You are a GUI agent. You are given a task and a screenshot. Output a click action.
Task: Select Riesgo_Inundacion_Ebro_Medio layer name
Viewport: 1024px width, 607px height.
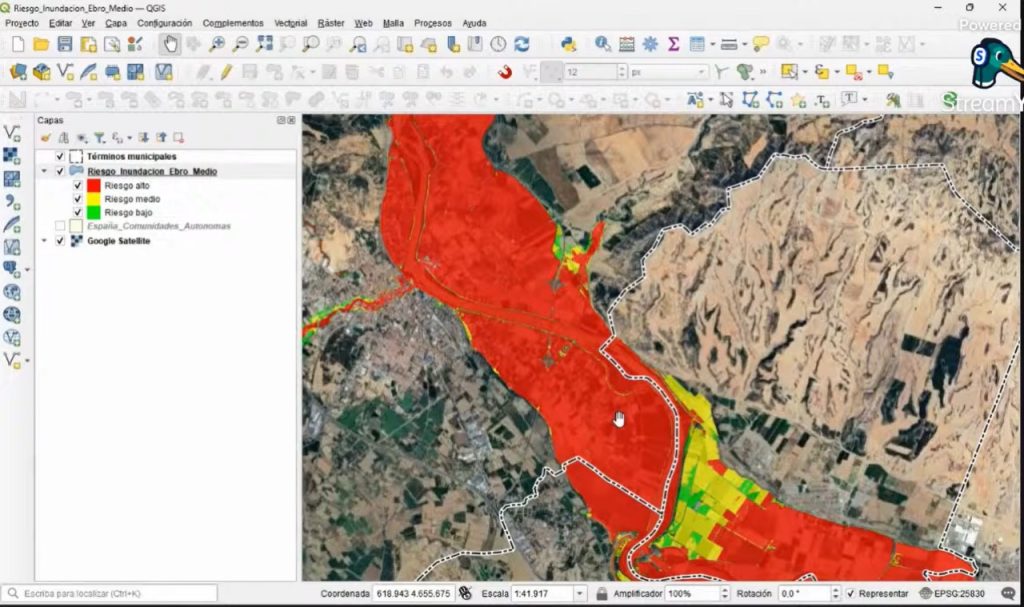coord(152,171)
